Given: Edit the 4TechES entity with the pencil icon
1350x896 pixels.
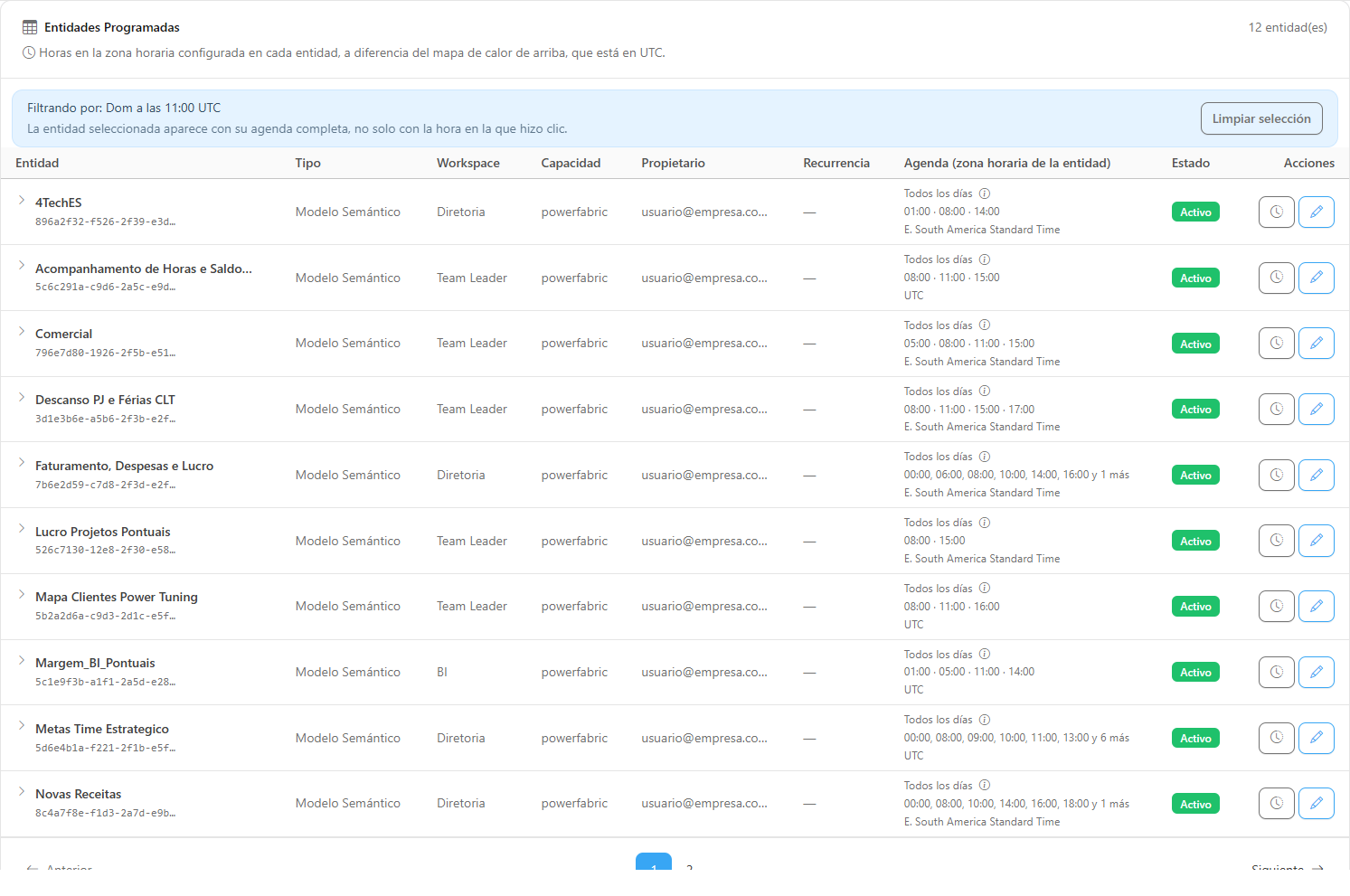Looking at the screenshot, I should [1316, 212].
